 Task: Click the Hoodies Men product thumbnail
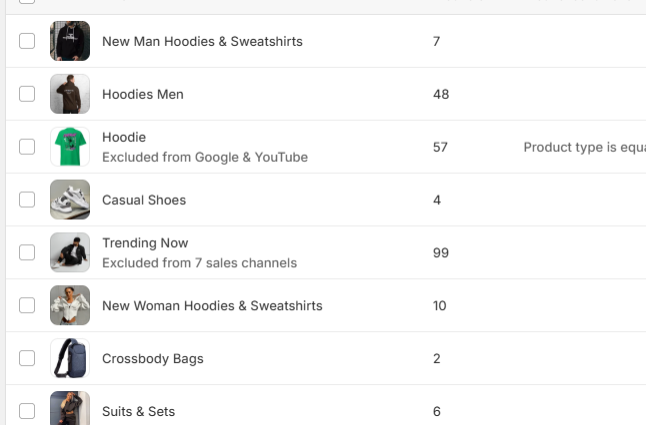click(x=70, y=94)
